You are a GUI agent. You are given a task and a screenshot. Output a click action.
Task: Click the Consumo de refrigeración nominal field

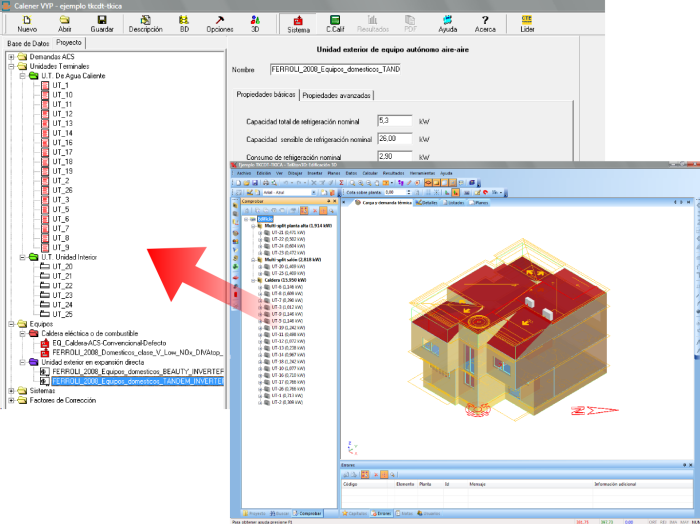(395, 156)
